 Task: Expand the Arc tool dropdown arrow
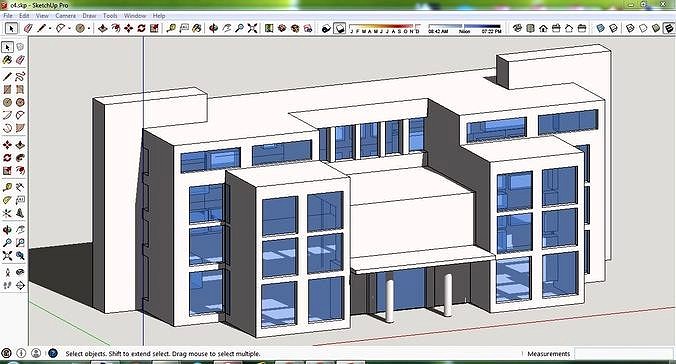[69, 28]
